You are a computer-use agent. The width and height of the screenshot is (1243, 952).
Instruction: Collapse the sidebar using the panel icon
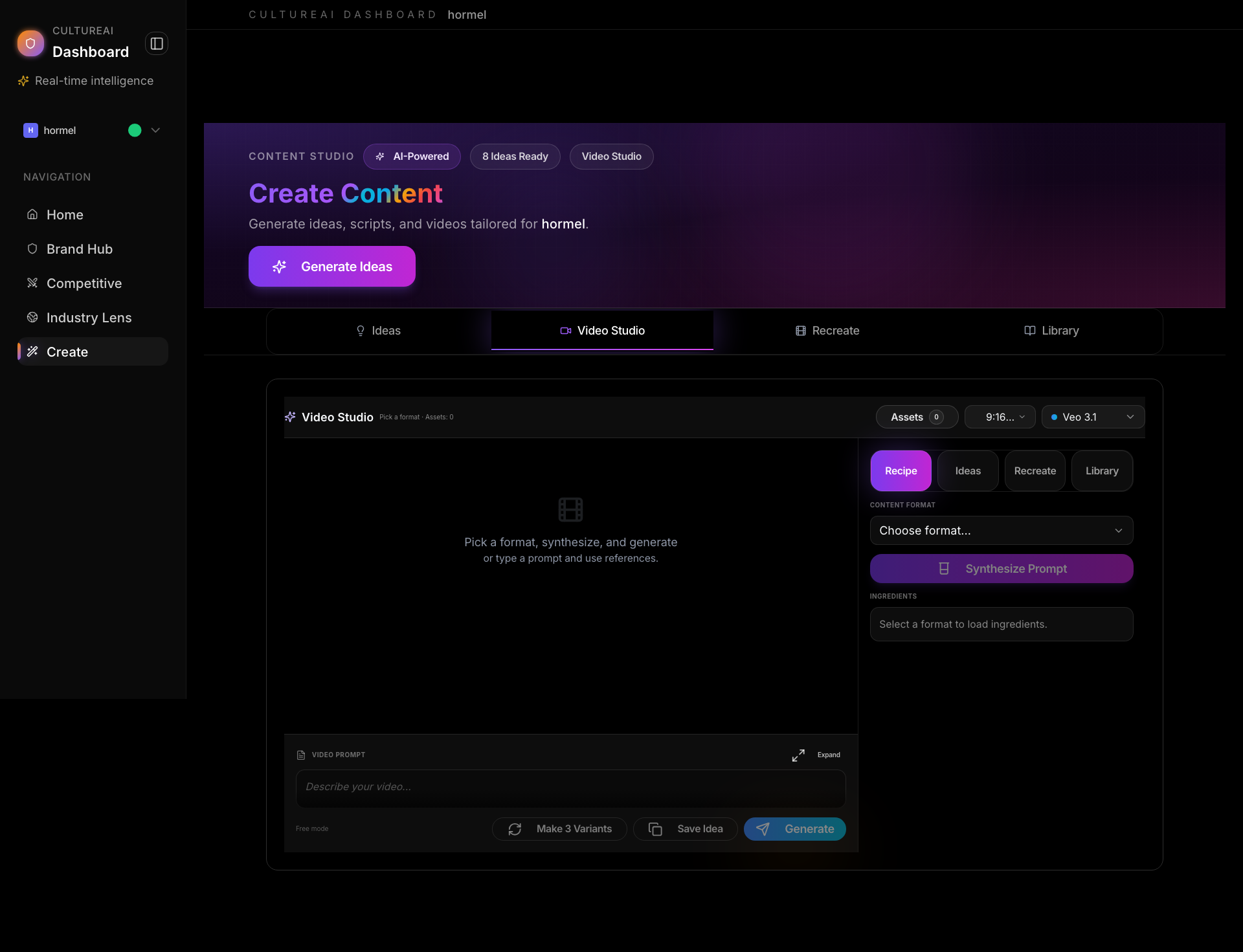156,43
